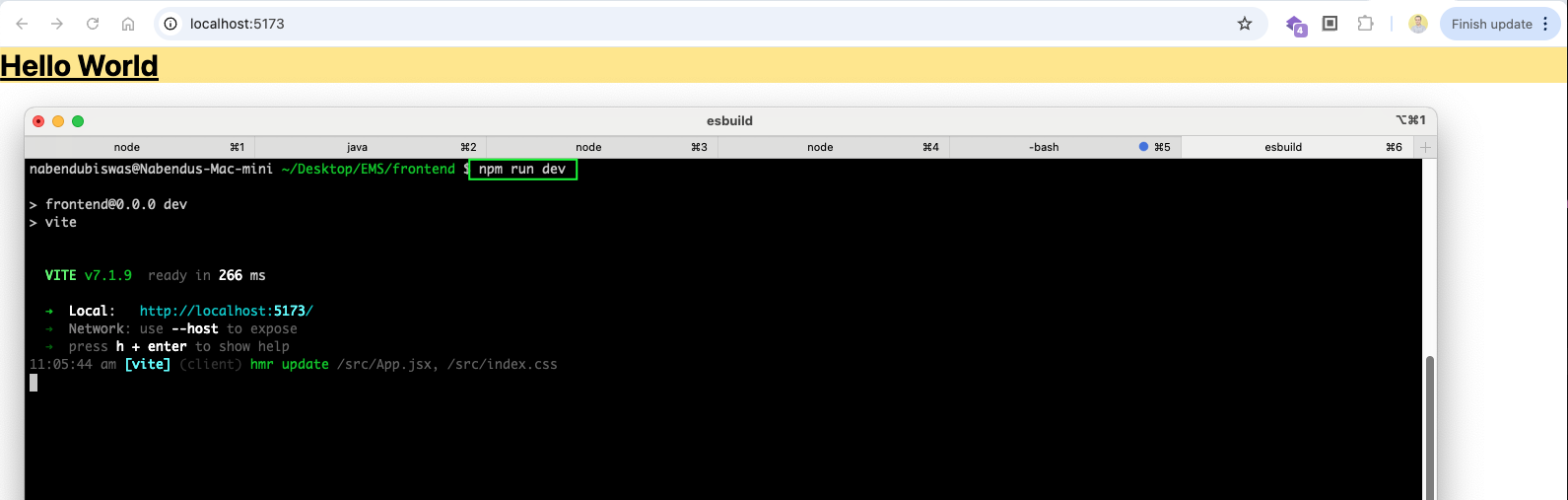This screenshot has width=1568, height=500.
Task: Close the esbuild terminal window
Action: pos(38,121)
